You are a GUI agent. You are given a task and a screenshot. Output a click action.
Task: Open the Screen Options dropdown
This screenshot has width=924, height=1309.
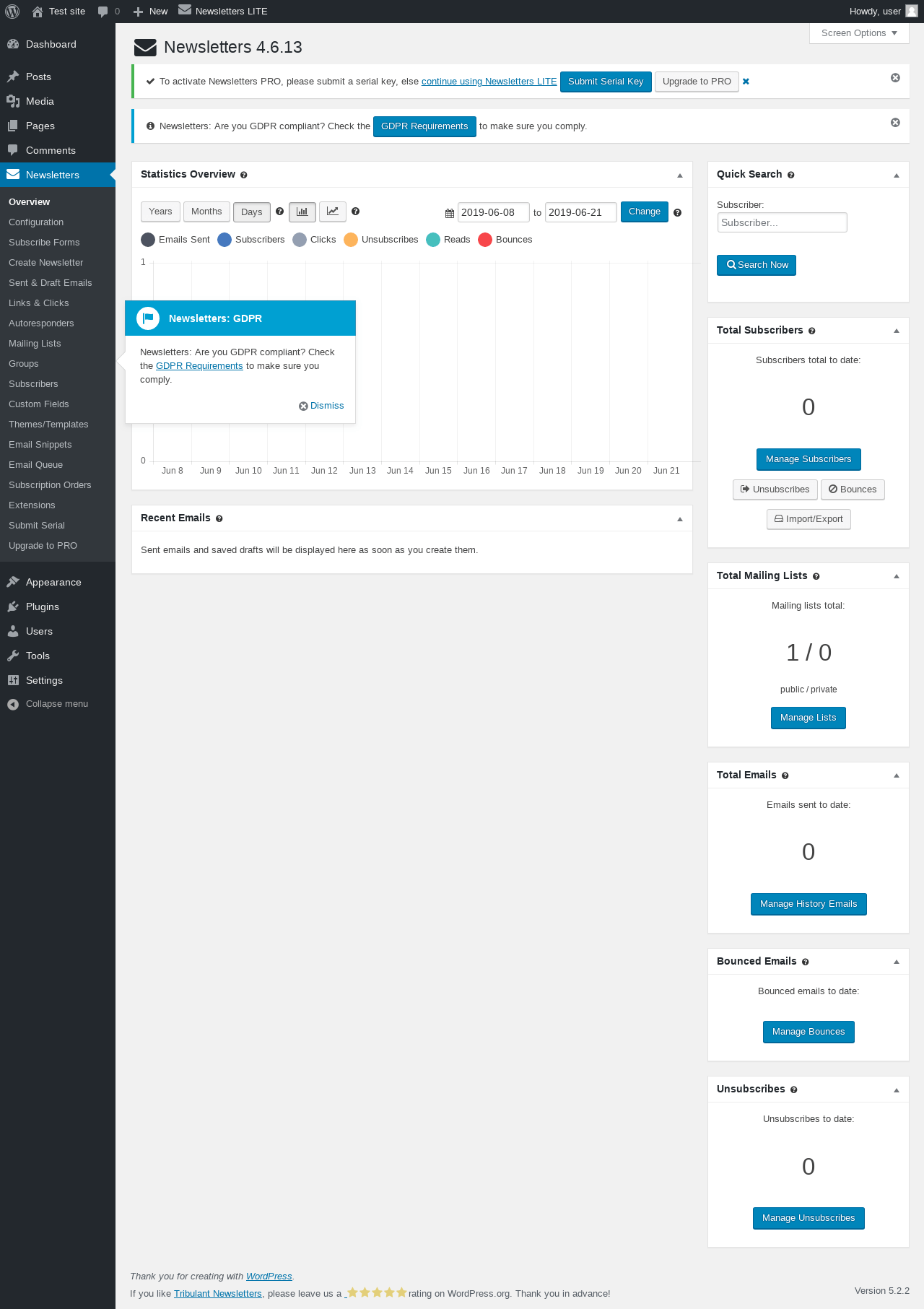tap(859, 33)
